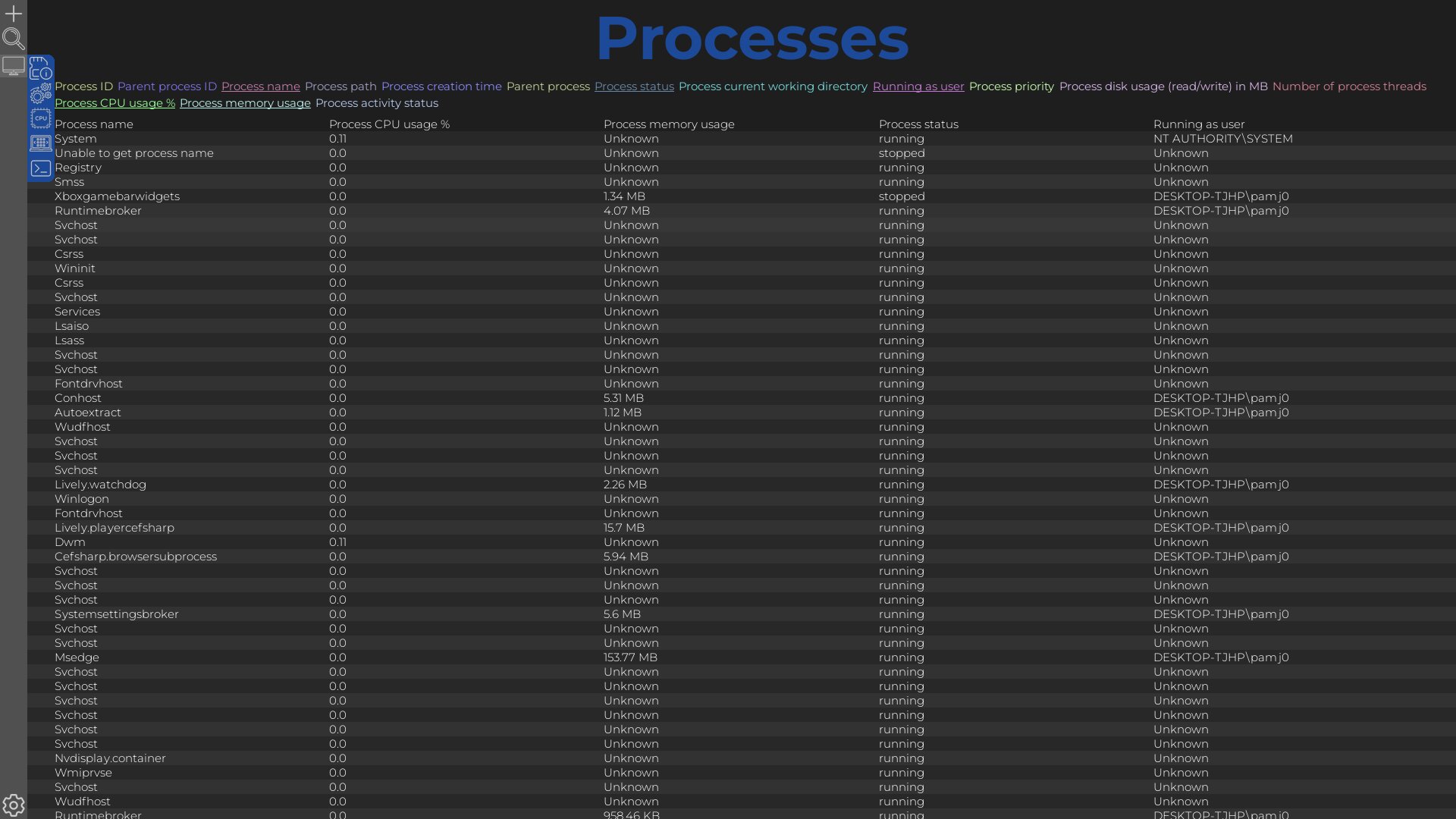The height and width of the screenshot is (819, 1456).
Task: Enable the Process path column
Action: [x=340, y=86]
